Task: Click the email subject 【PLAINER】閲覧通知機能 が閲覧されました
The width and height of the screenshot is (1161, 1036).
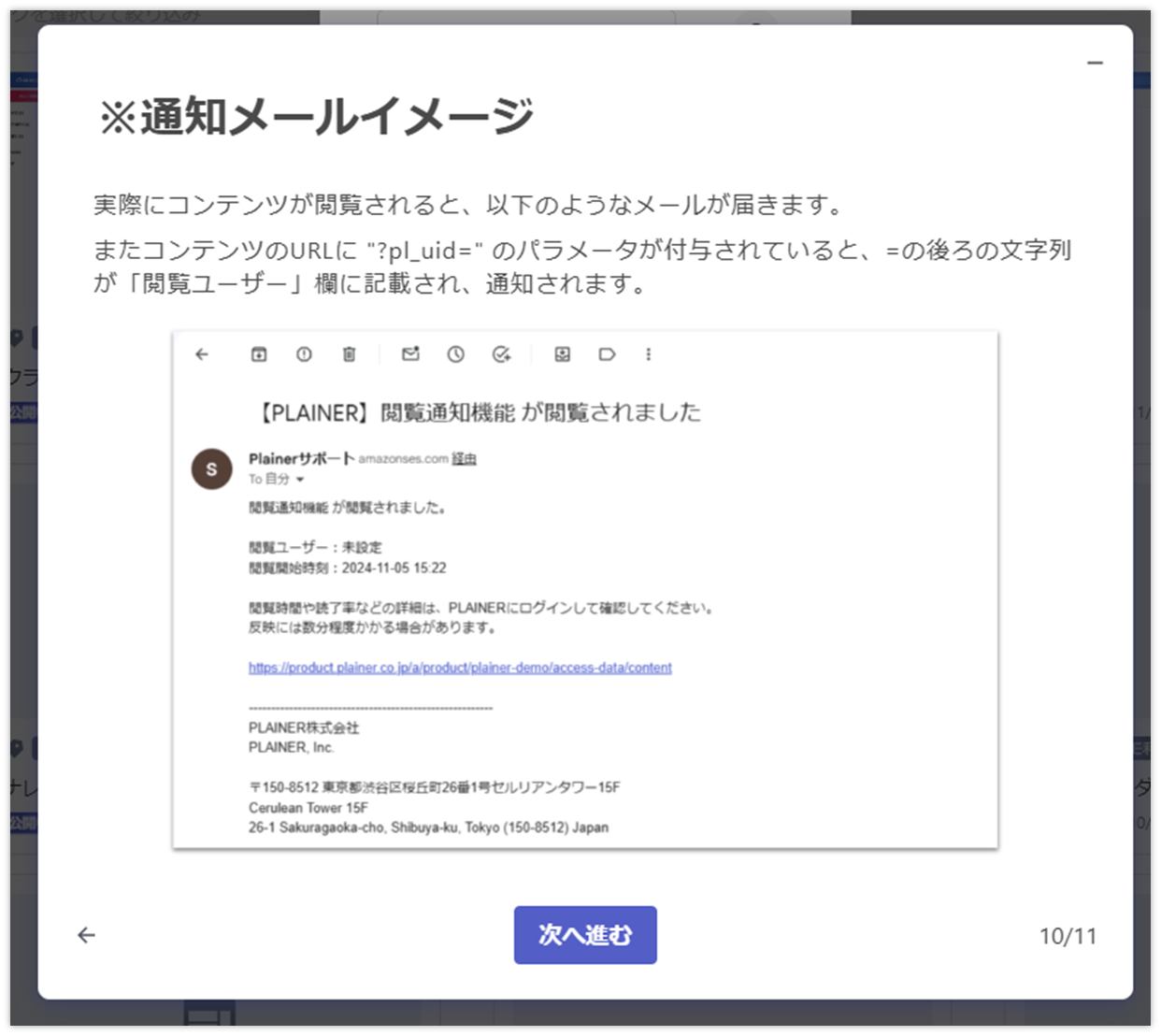Action: pos(477,412)
